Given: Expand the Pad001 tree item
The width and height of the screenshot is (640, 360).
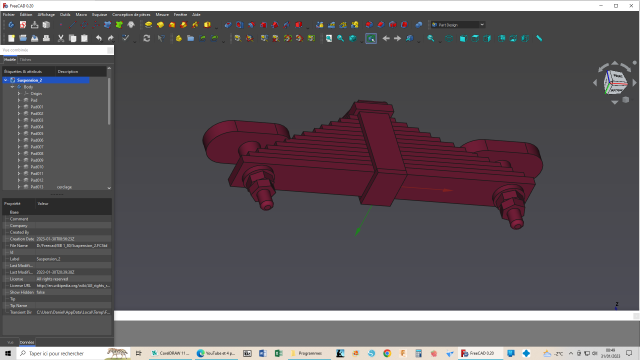Looking at the screenshot, I should tap(19, 107).
